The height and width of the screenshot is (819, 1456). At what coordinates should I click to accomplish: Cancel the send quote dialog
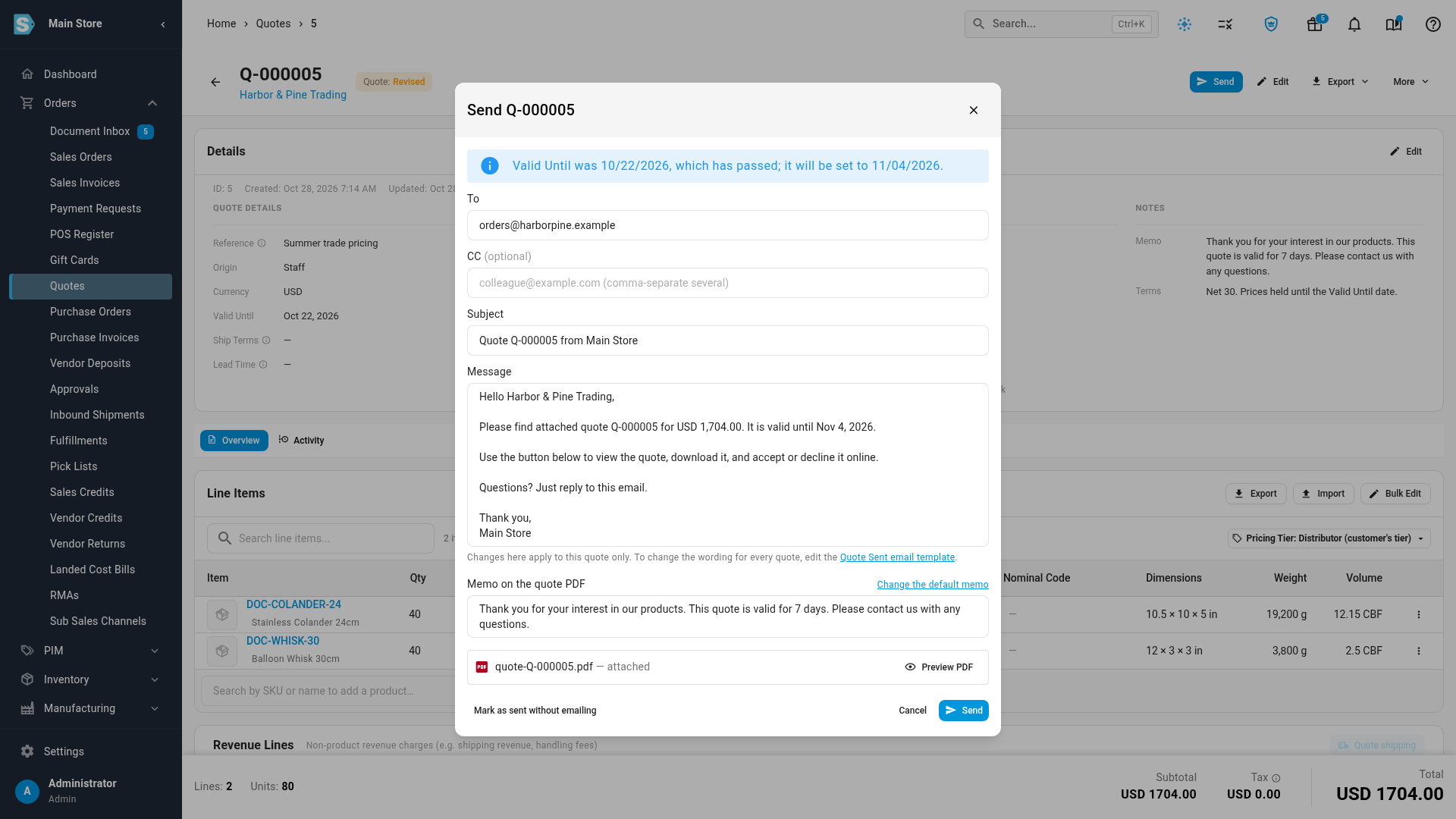(912, 711)
